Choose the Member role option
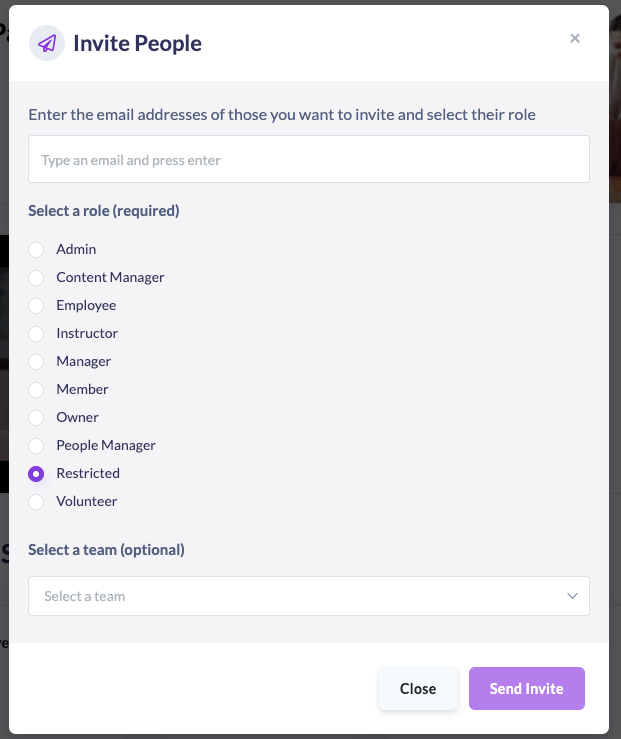Viewport: 621px width, 739px height. 36,389
